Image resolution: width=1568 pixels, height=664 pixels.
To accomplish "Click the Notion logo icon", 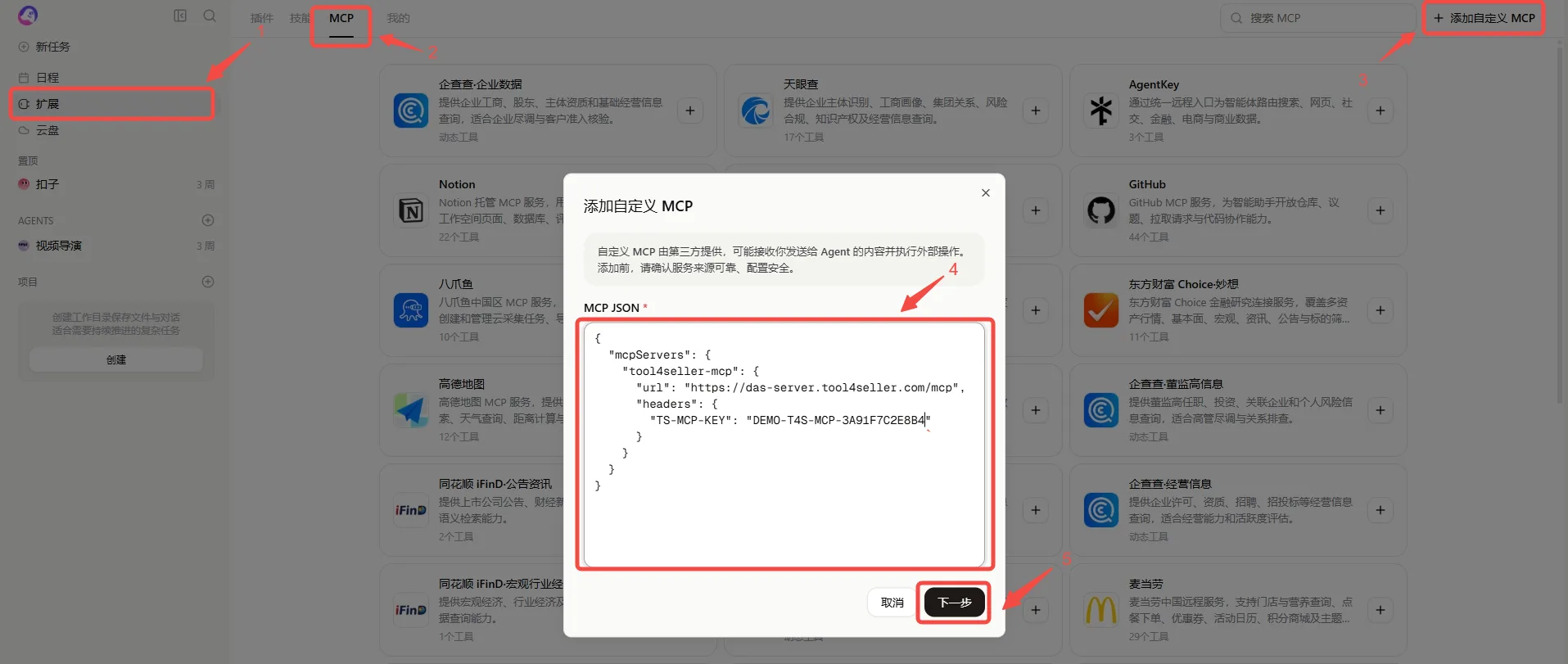I will pos(411,210).
